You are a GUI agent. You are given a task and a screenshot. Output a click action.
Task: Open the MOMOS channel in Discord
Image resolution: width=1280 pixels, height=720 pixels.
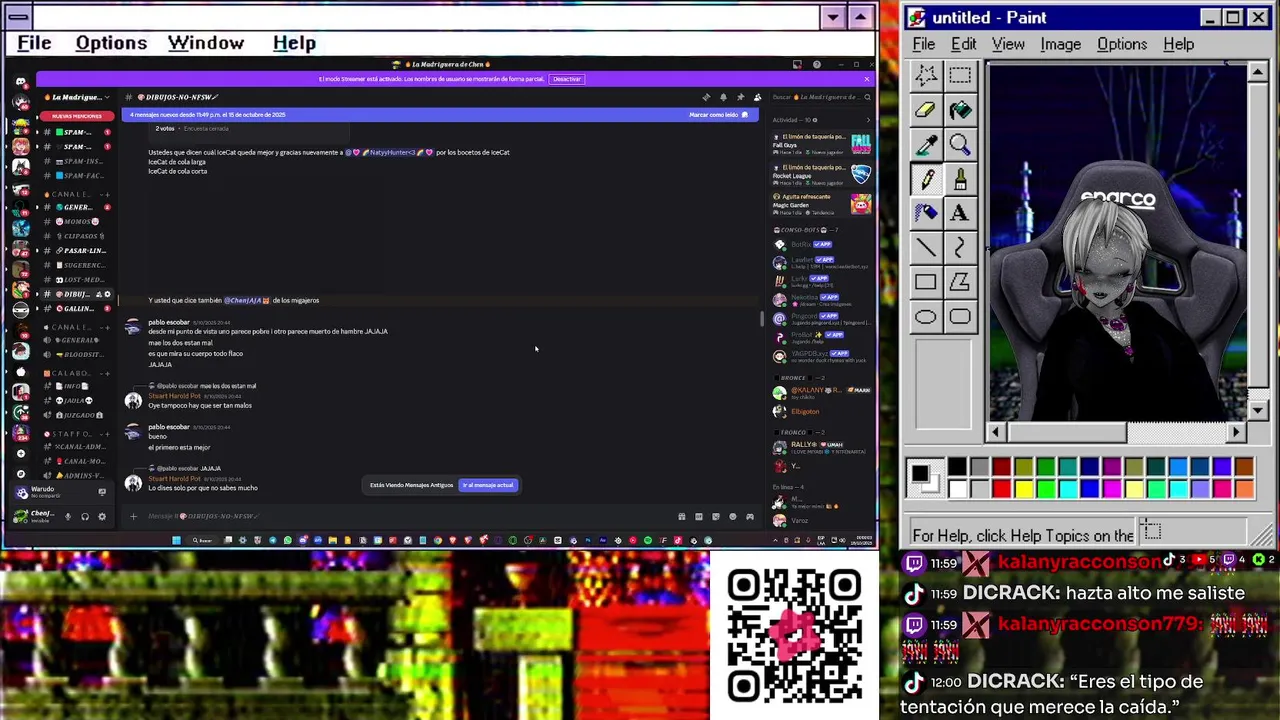coord(76,221)
